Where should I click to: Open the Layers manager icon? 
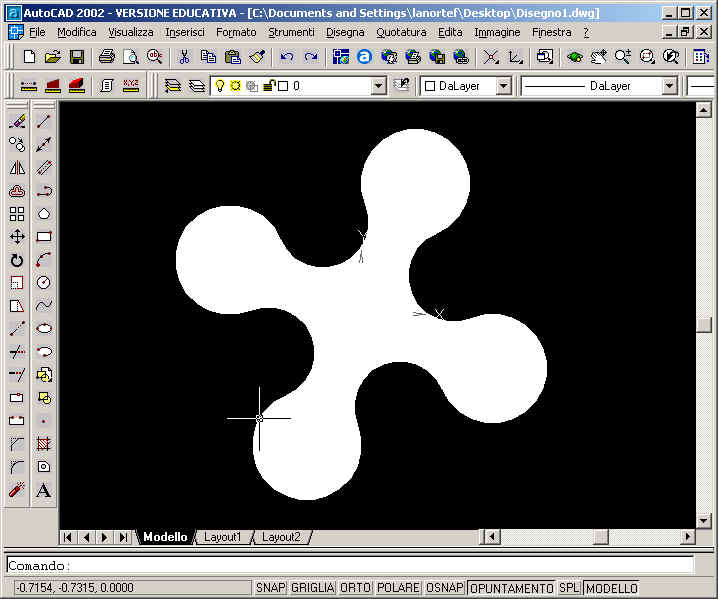(173, 86)
